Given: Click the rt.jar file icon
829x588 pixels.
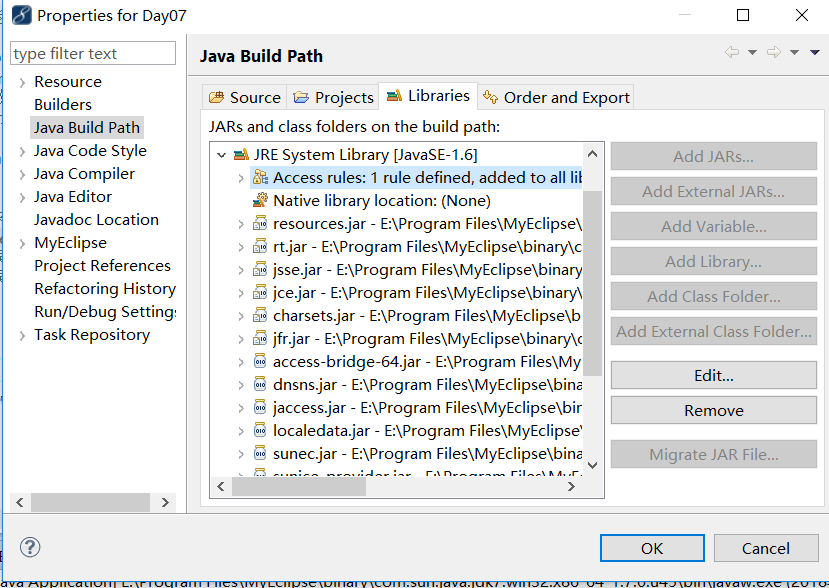Looking at the screenshot, I should (260, 246).
